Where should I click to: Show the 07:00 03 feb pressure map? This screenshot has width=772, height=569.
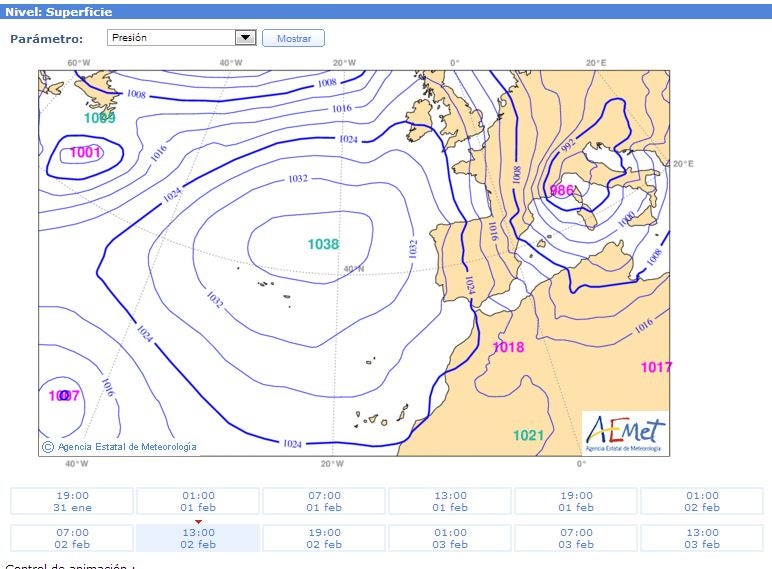pos(576,538)
